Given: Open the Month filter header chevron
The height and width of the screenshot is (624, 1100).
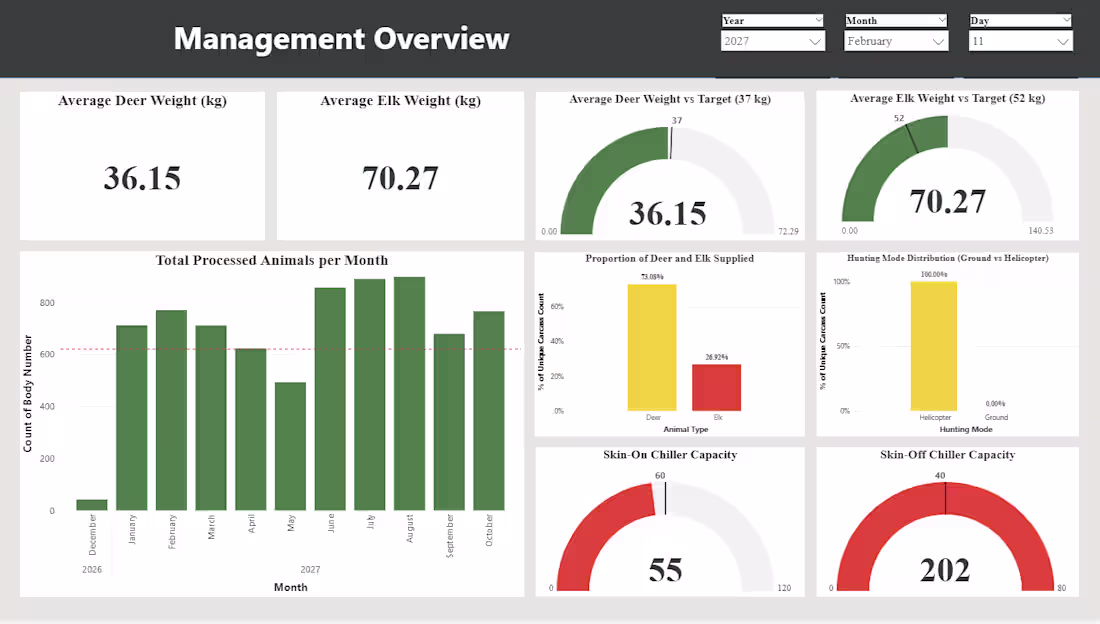Looking at the screenshot, I should click(943, 20).
